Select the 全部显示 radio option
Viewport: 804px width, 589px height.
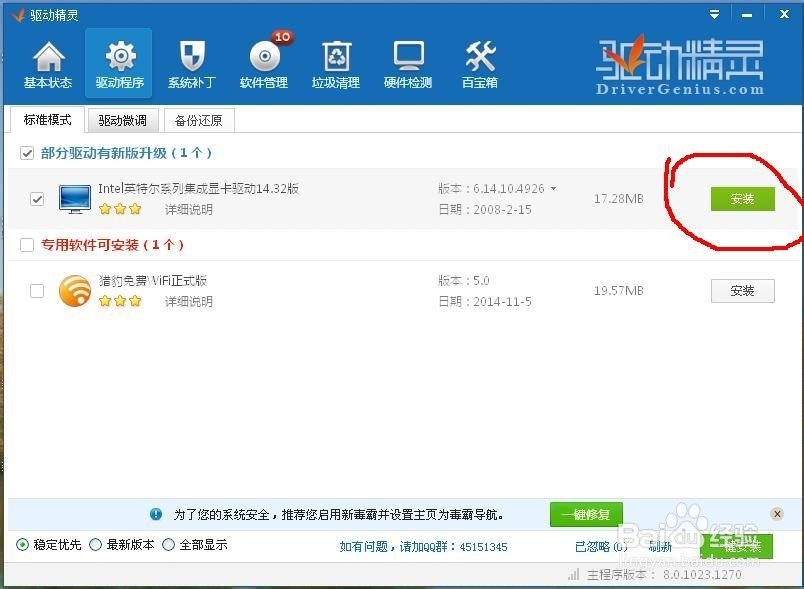click(168, 544)
